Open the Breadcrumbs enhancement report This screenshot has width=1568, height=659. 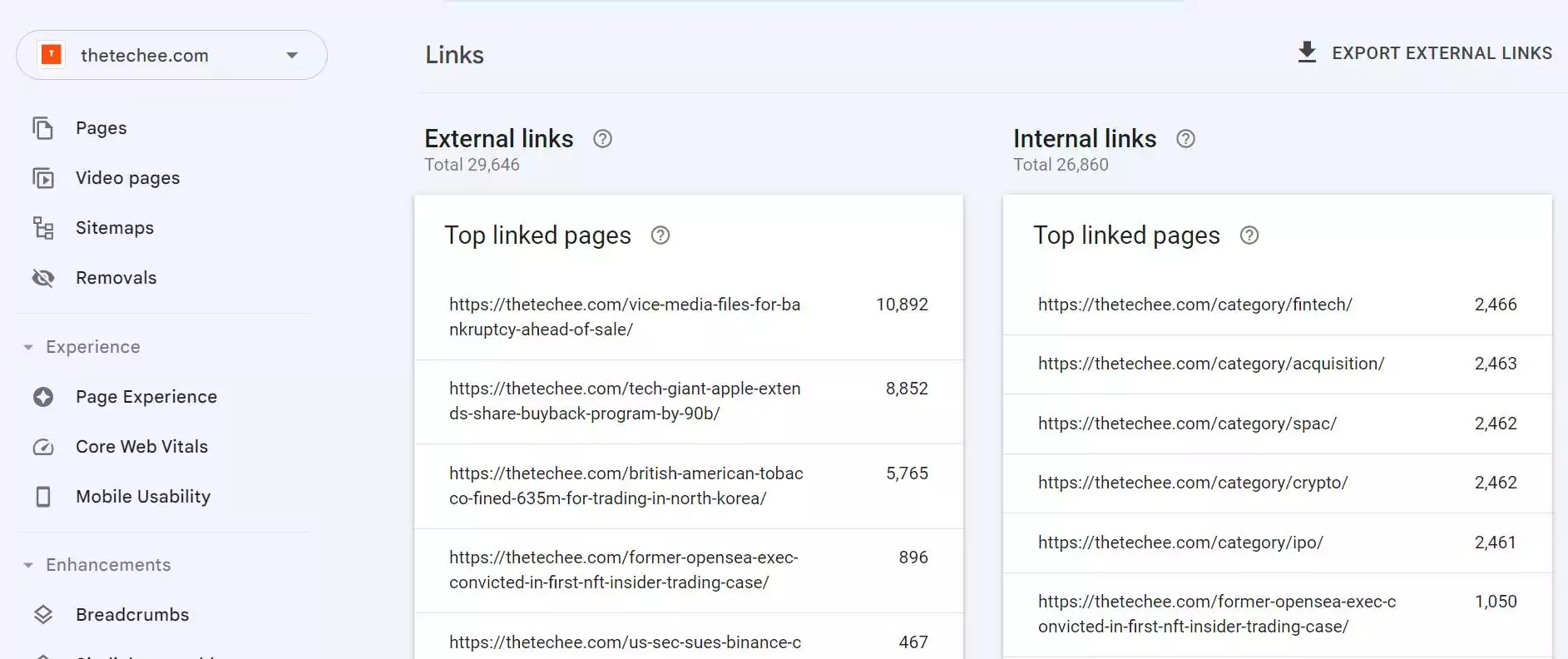132,615
